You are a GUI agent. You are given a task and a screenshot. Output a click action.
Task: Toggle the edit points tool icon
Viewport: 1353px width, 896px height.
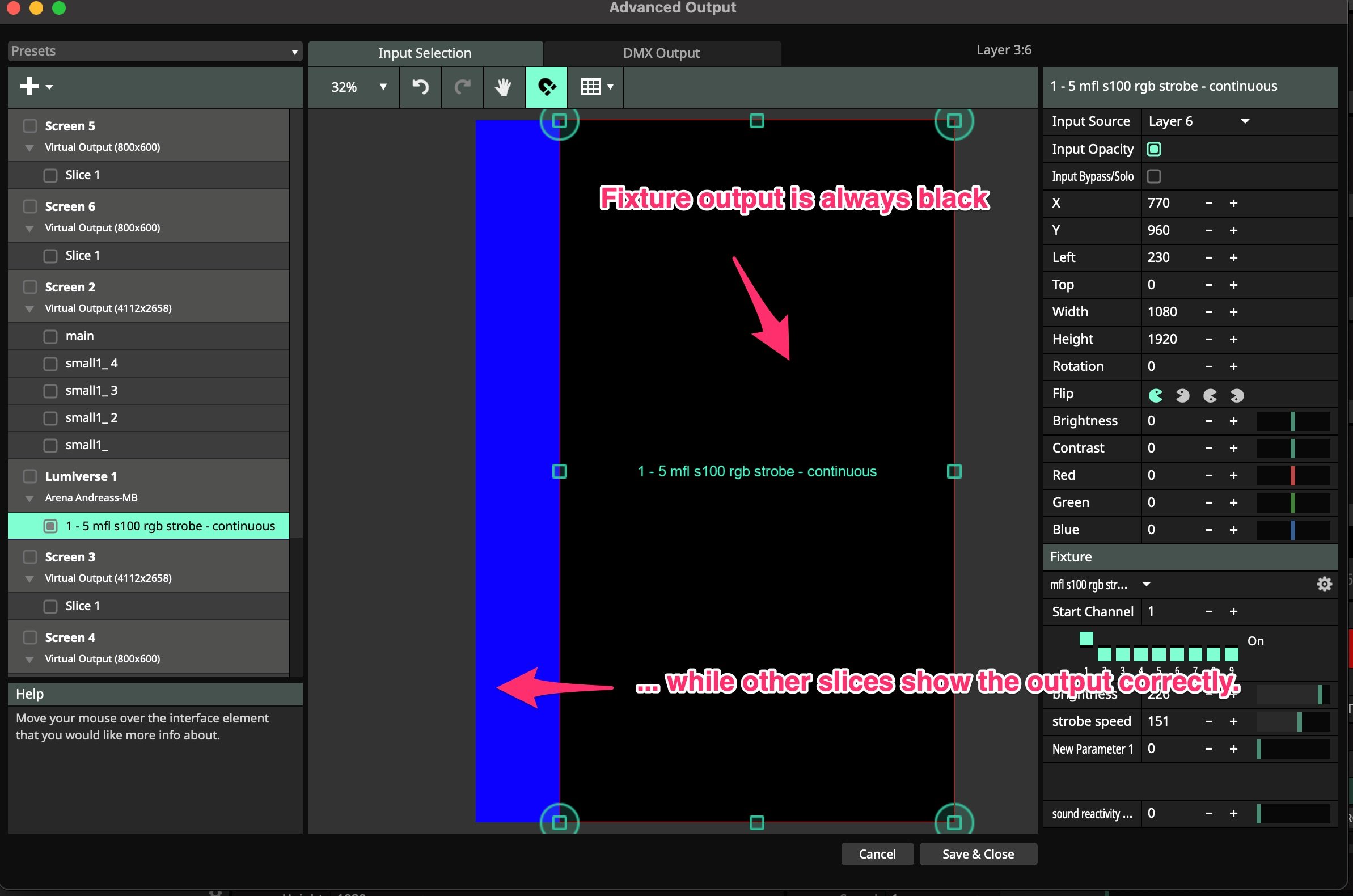pos(546,87)
